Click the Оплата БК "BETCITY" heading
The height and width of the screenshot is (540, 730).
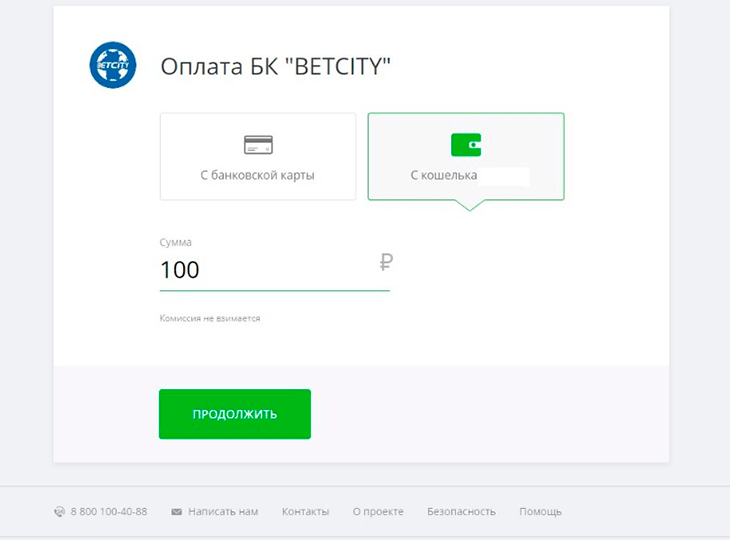click(x=276, y=66)
